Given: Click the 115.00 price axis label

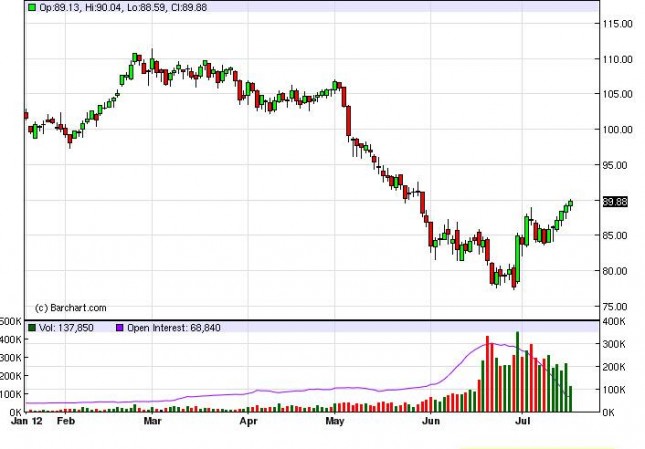Looking at the screenshot, I should click(x=617, y=24).
